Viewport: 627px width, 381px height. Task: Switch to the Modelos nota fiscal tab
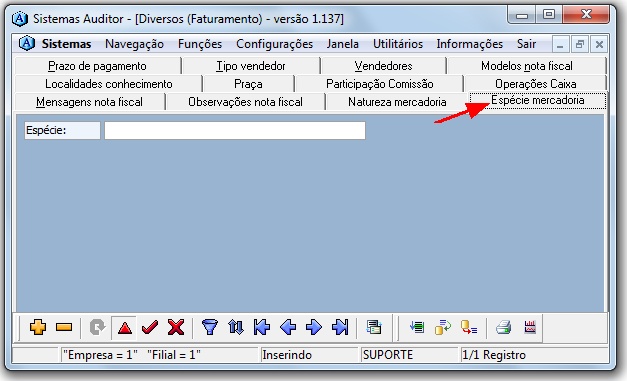(x=527, y=66)
